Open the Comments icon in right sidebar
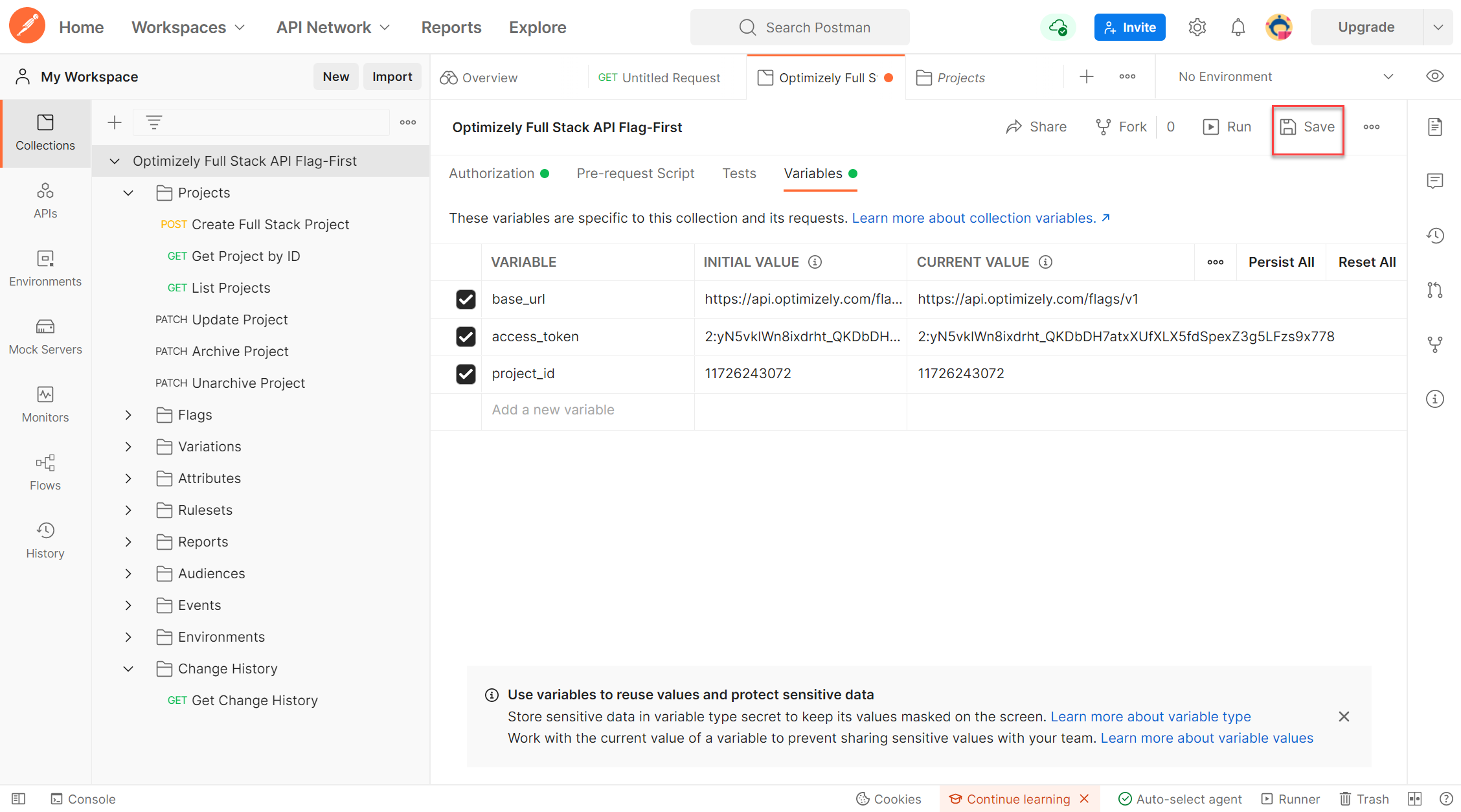This screenshot has width=1461, height=812. click(1435, 181)
